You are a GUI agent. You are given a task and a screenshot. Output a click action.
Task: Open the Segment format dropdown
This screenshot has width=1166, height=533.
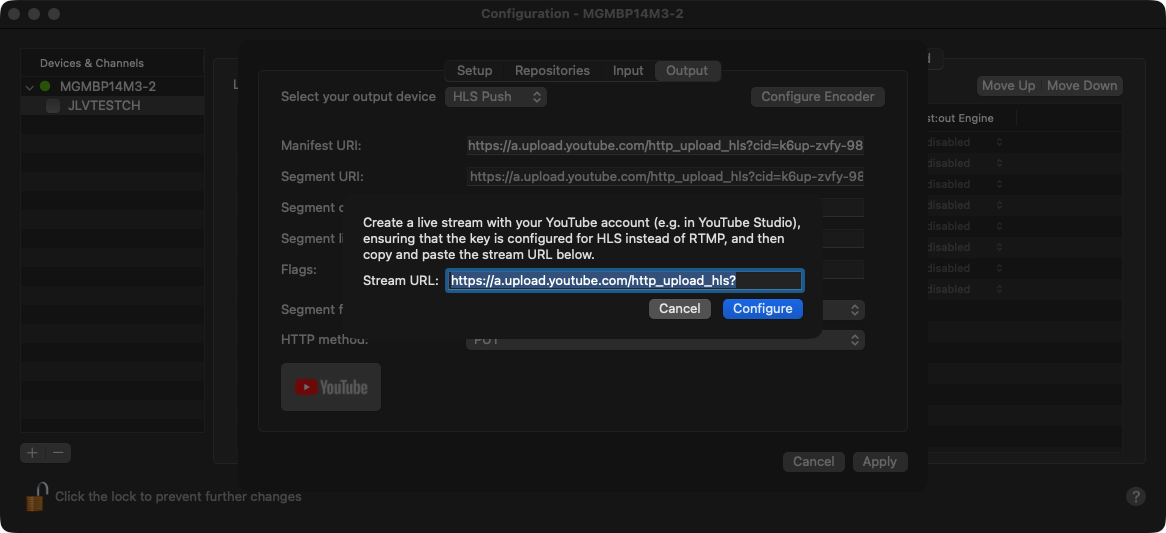pos(855,310)
